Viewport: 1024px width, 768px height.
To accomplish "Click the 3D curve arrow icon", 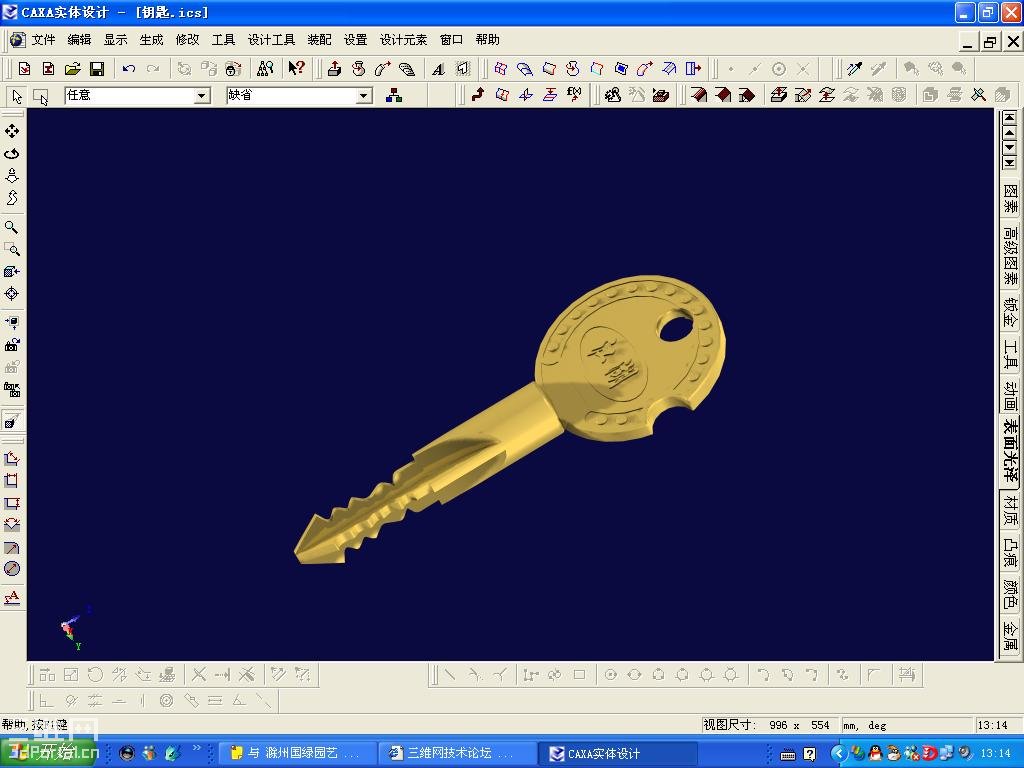I will pos(478,95).
